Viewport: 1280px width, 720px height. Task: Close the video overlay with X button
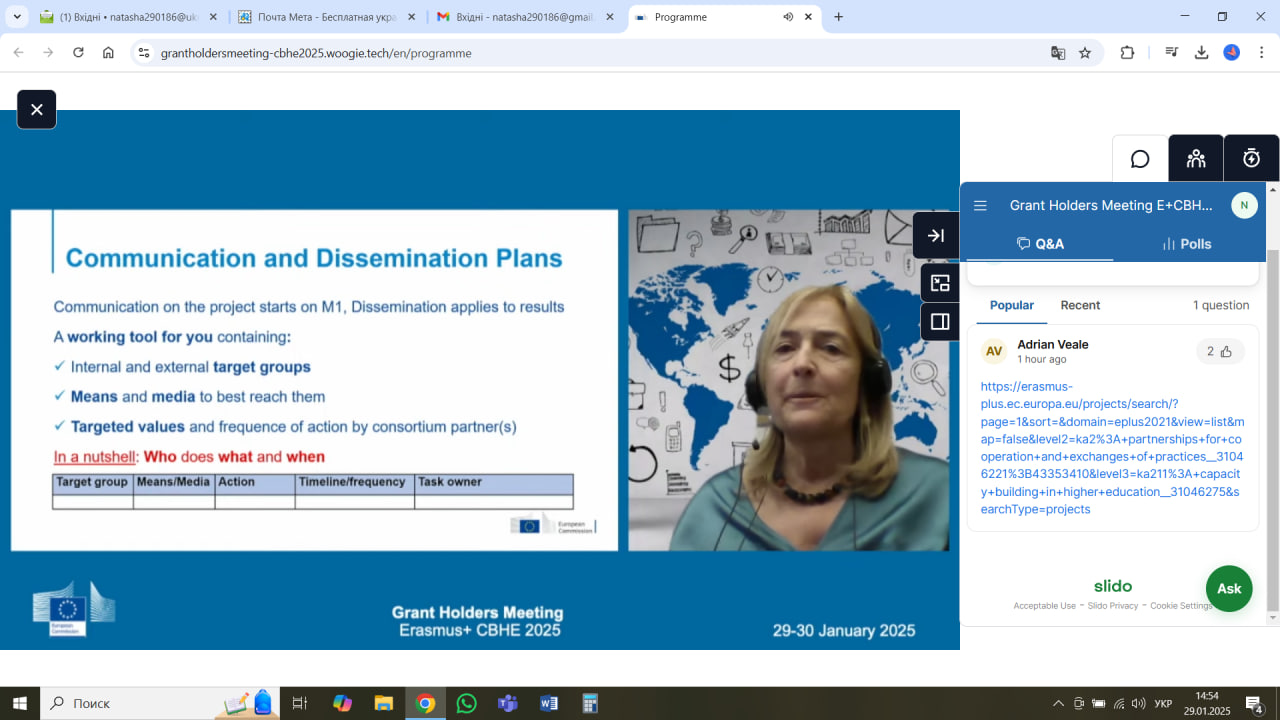coord(37,110)
